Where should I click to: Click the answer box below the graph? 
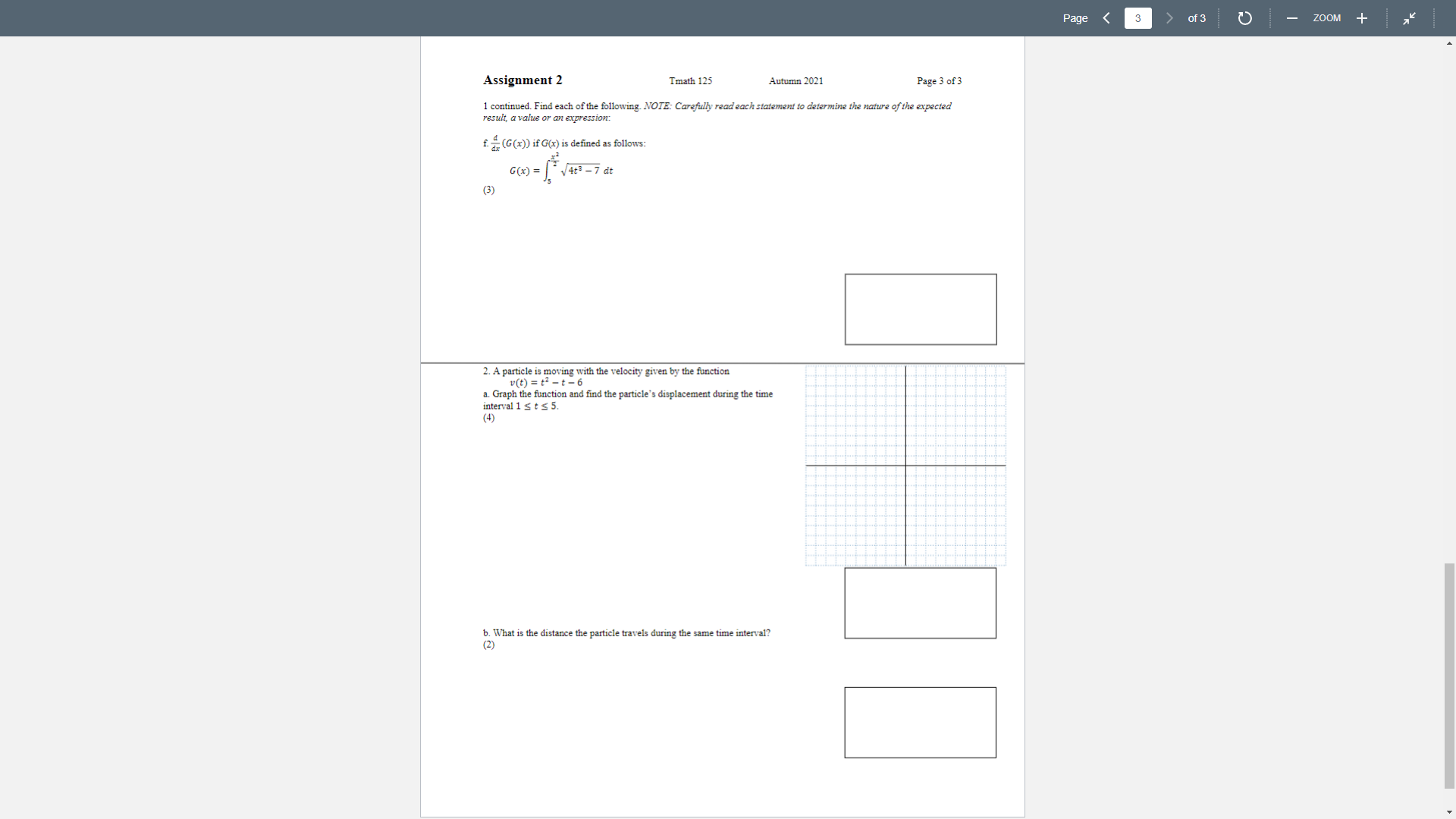(920, 603)
